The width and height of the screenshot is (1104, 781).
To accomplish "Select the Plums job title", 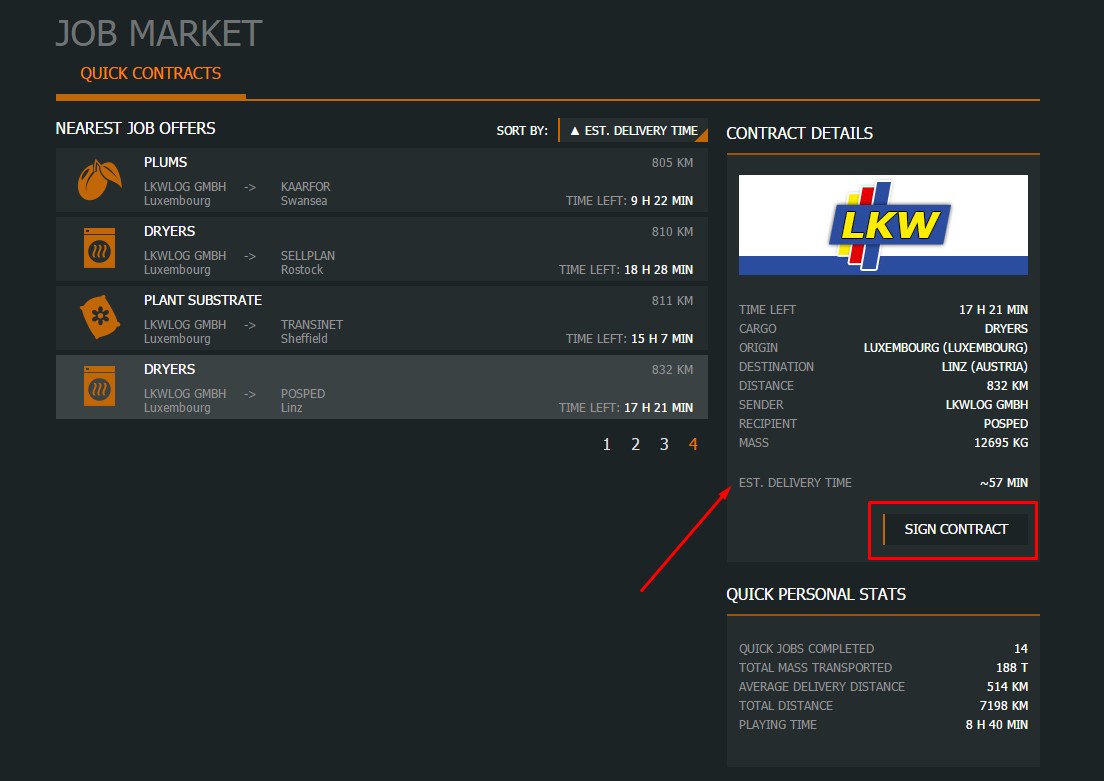I will click(165, 162).
